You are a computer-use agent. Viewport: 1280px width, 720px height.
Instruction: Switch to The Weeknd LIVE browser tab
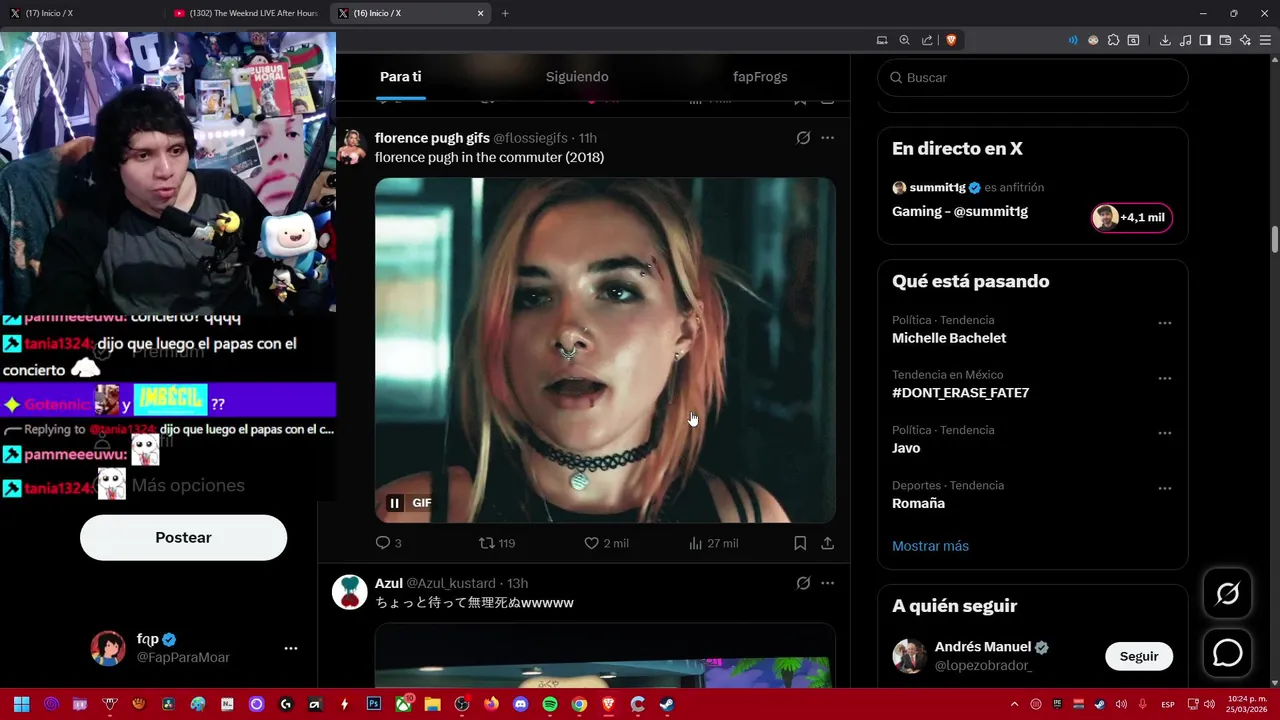[x=246, y=13]
